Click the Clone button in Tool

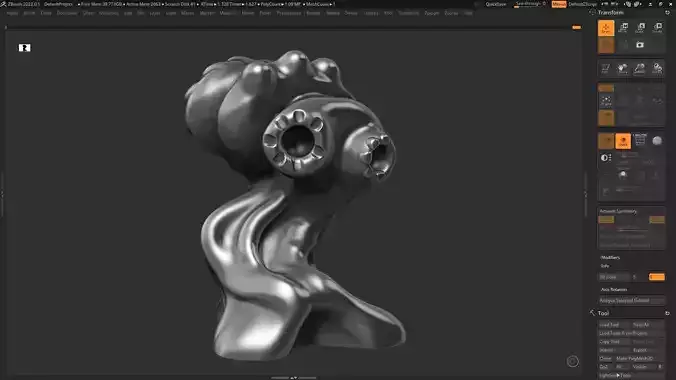click(x=605, y=358)
